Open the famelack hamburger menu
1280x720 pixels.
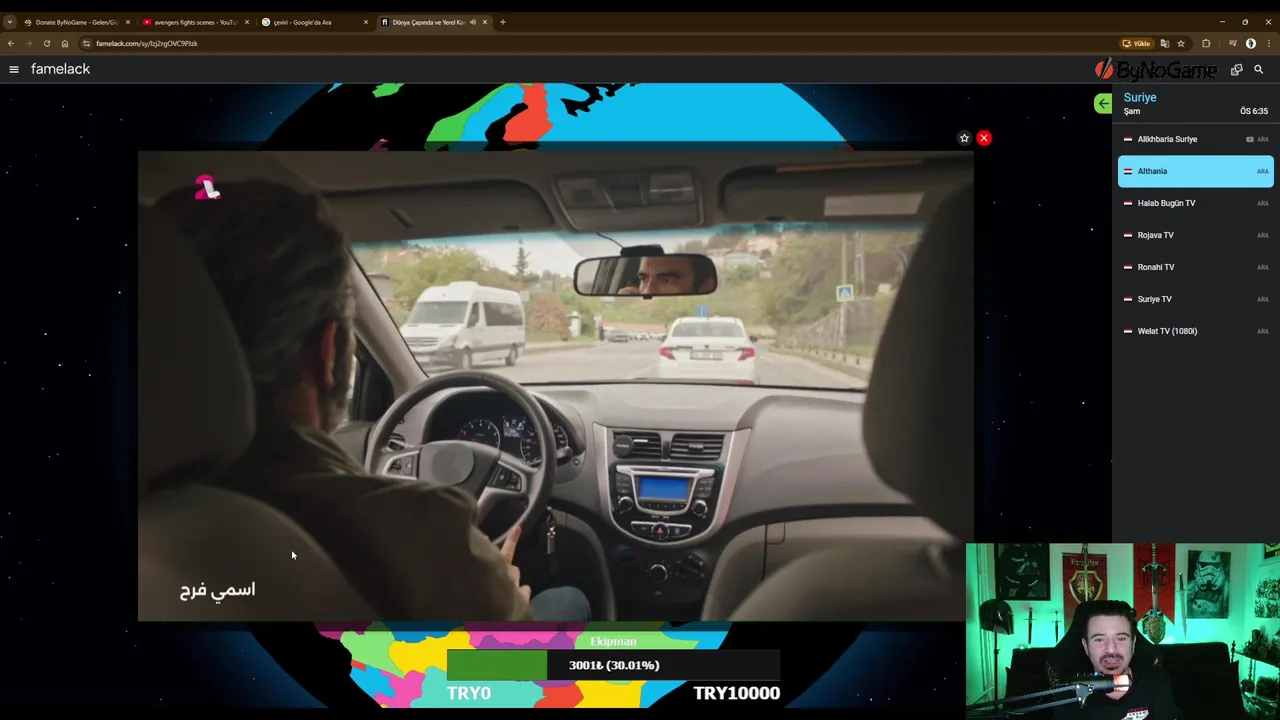coord(14,69)
